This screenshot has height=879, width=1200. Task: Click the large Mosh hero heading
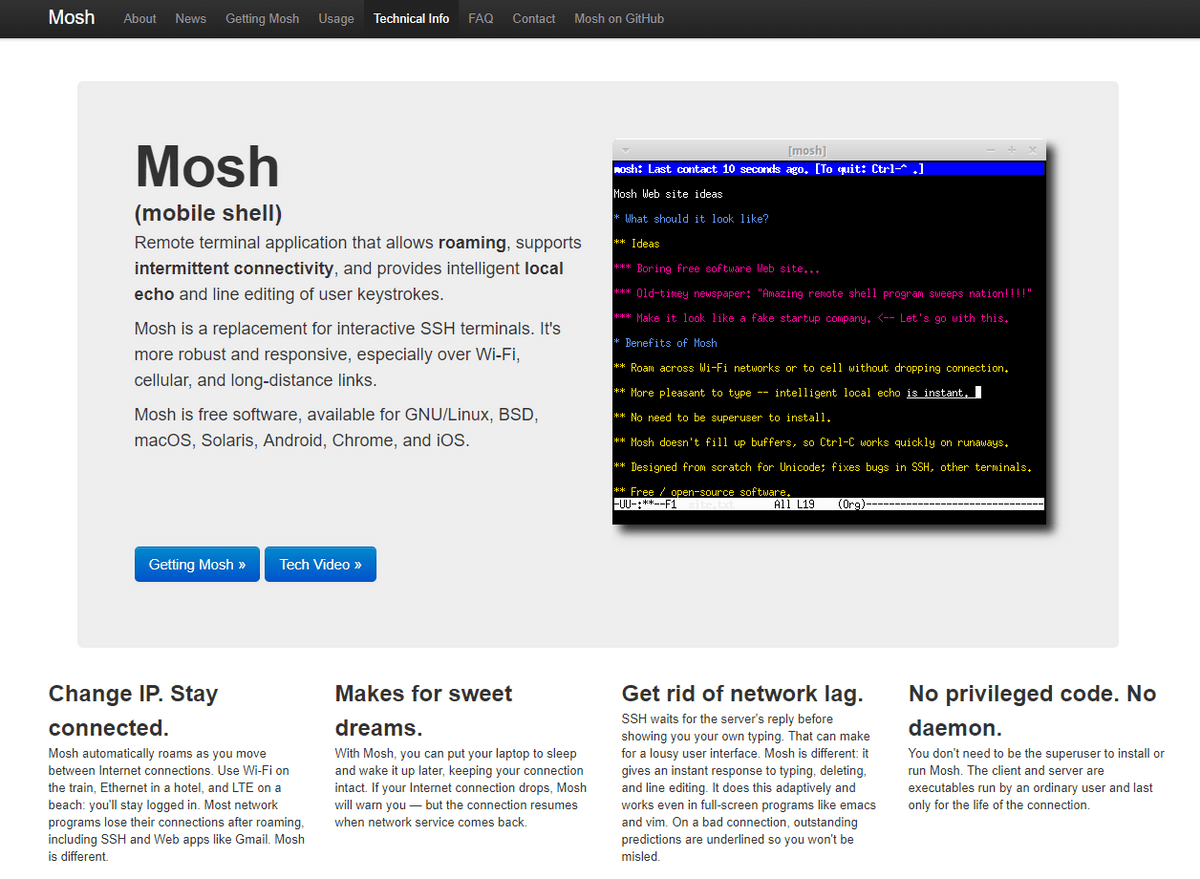click(207, 166)
